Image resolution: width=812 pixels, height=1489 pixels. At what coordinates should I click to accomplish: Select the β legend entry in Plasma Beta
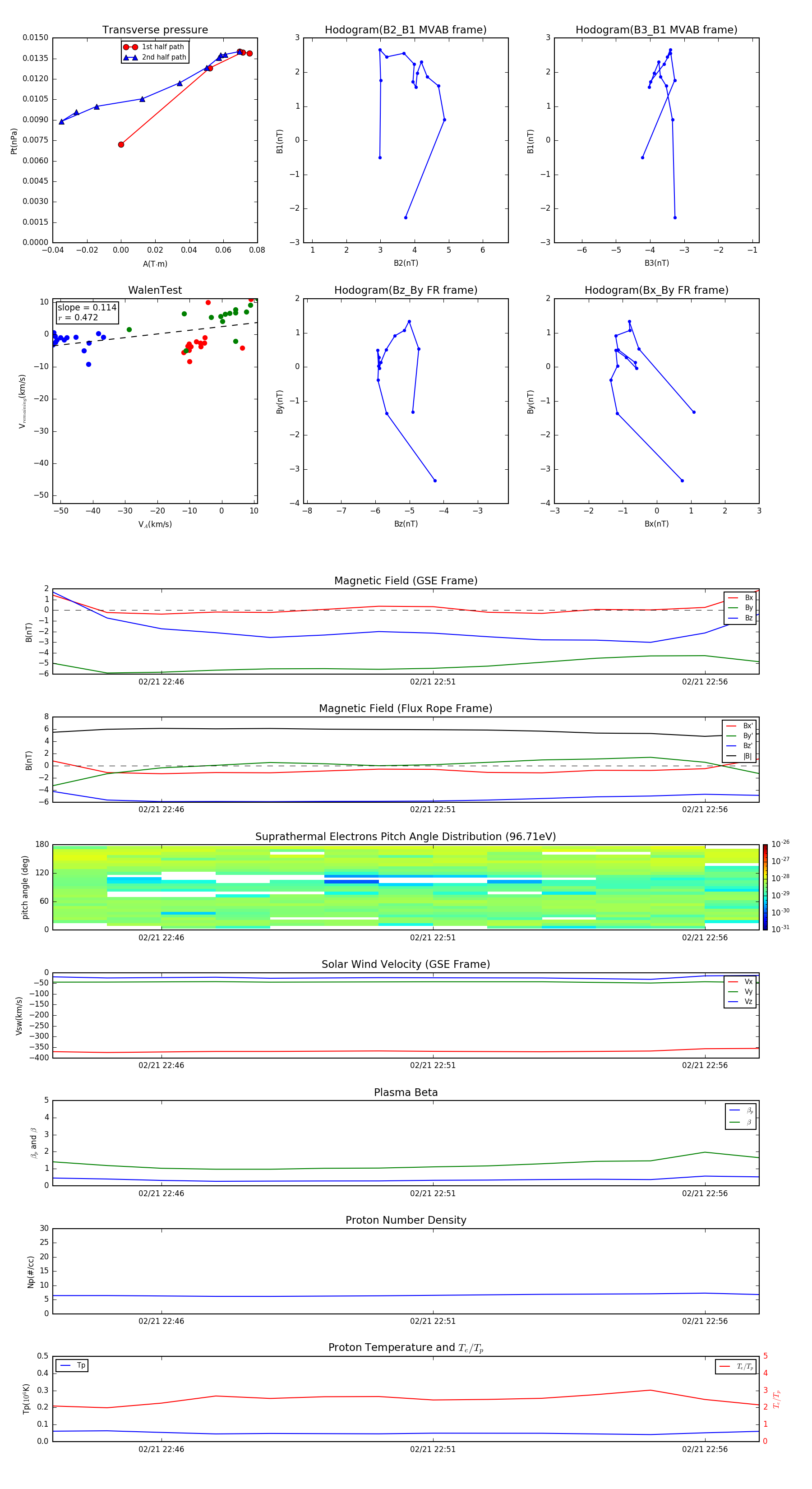[741, 1122]
